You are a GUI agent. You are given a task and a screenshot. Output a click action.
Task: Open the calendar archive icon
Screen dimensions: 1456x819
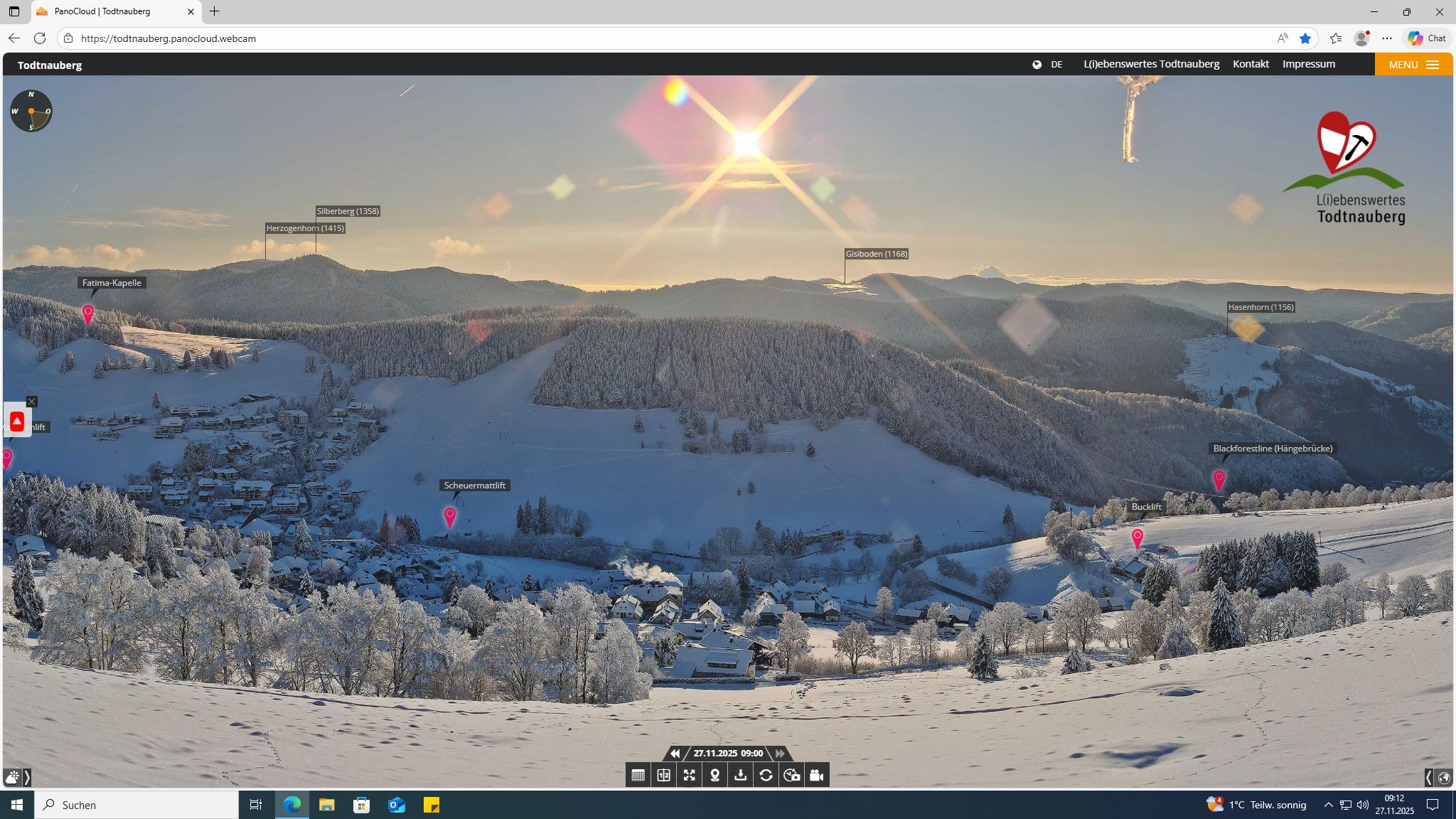[x=638, y=776]
